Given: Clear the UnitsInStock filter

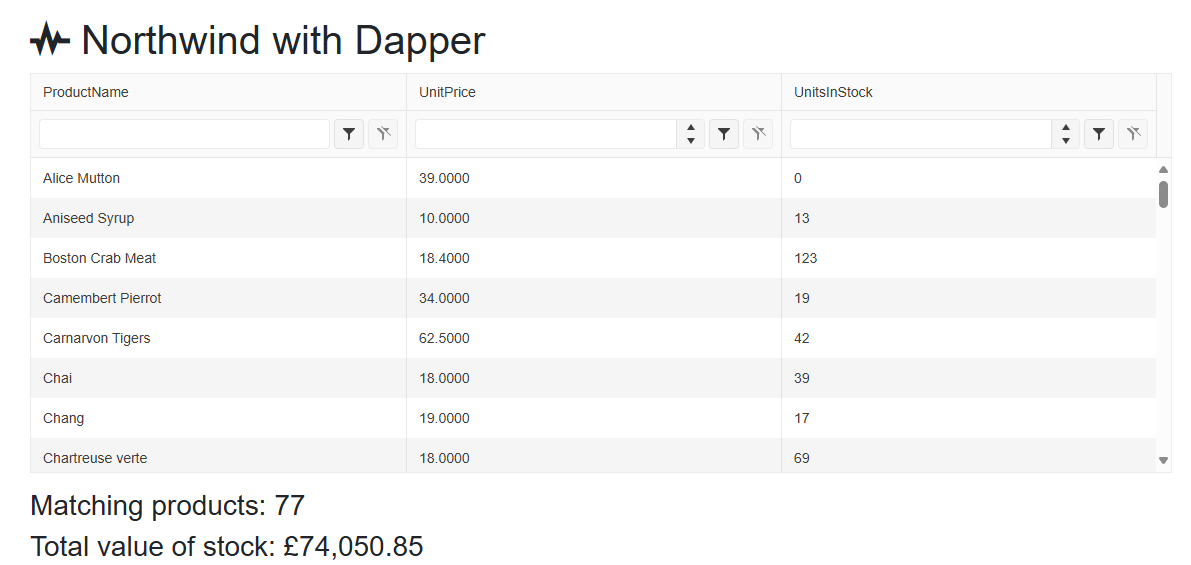Looking at the screenshot, I should (x=1133, y=134).
